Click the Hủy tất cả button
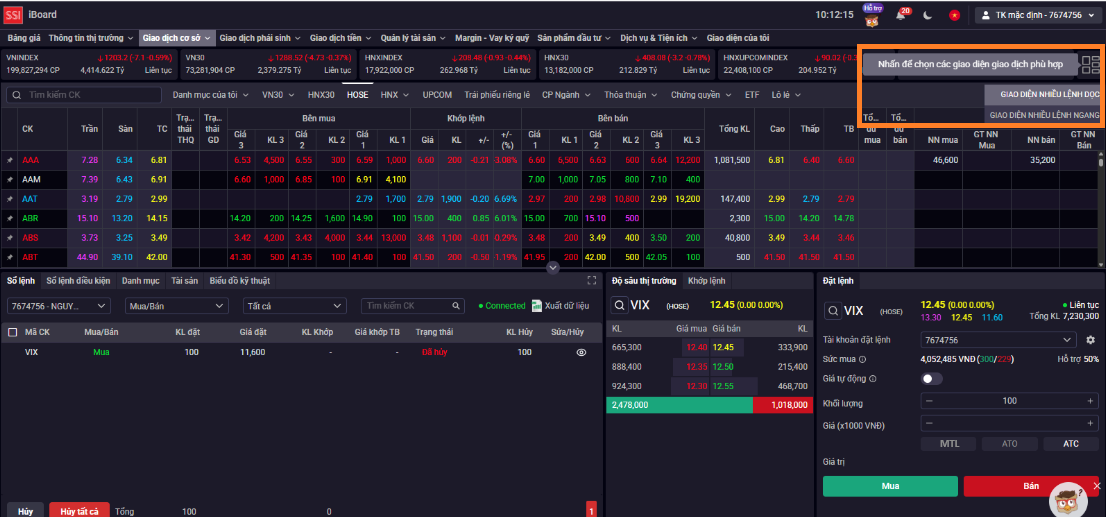Image resolution: width=1106 pixels, height=517 pixels. (78, 511)
